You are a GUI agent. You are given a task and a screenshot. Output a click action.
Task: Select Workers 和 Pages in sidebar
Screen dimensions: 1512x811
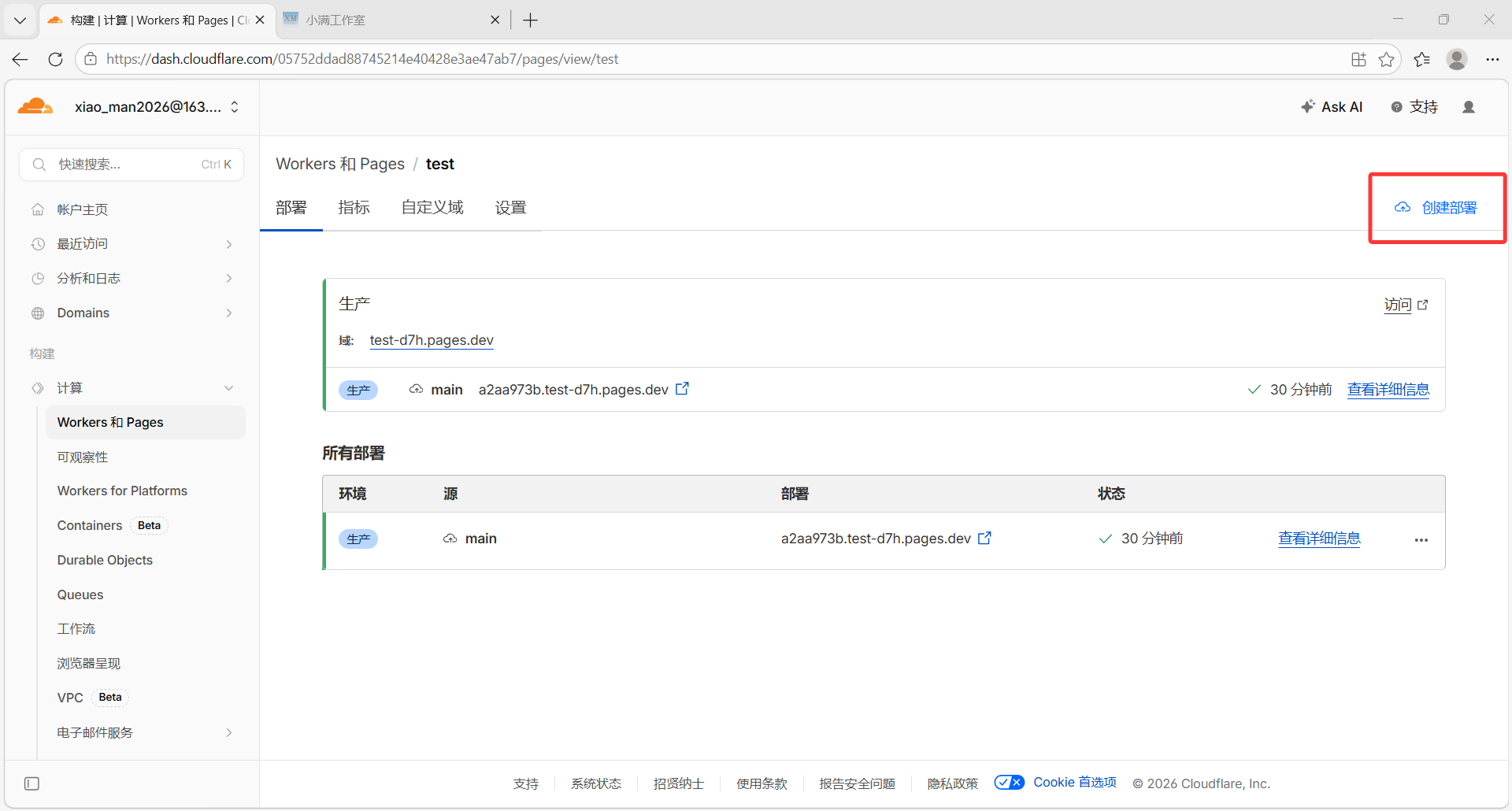146,423
